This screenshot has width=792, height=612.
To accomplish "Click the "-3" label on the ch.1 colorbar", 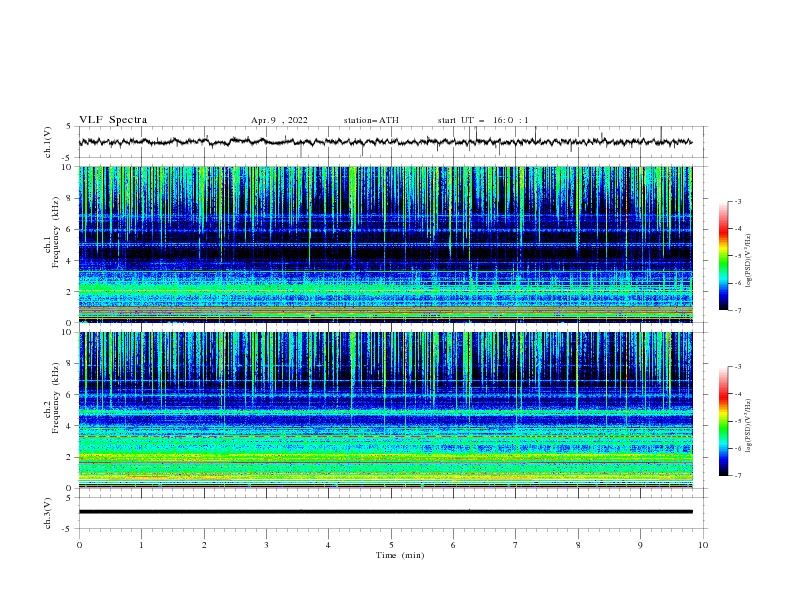I will tap(738, 201).
